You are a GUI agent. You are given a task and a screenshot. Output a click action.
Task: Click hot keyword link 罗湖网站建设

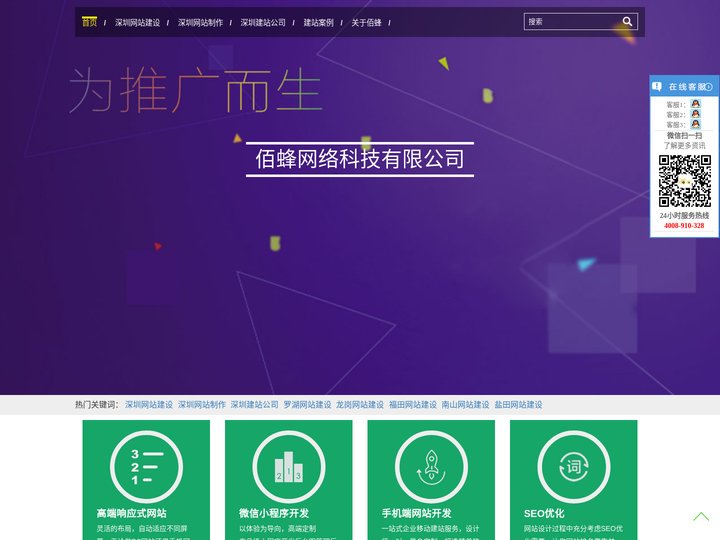click(x=307, y=405)
